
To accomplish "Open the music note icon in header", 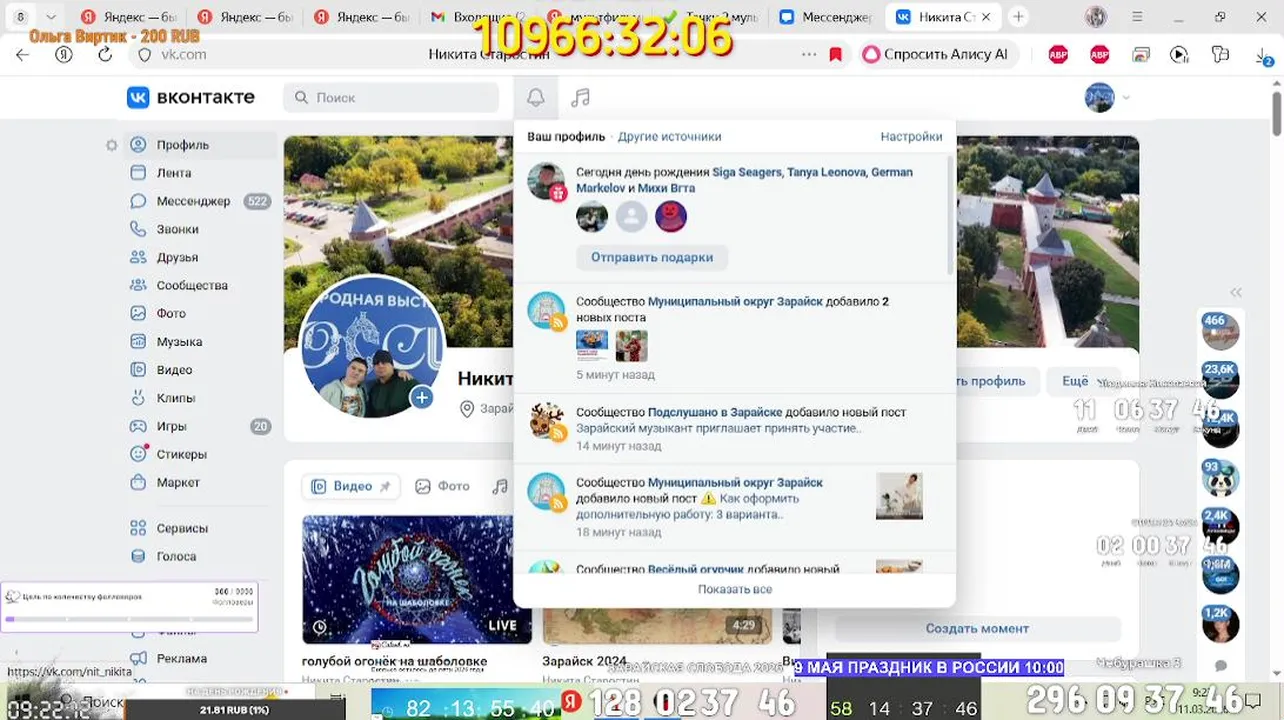I will coord(580,97).
